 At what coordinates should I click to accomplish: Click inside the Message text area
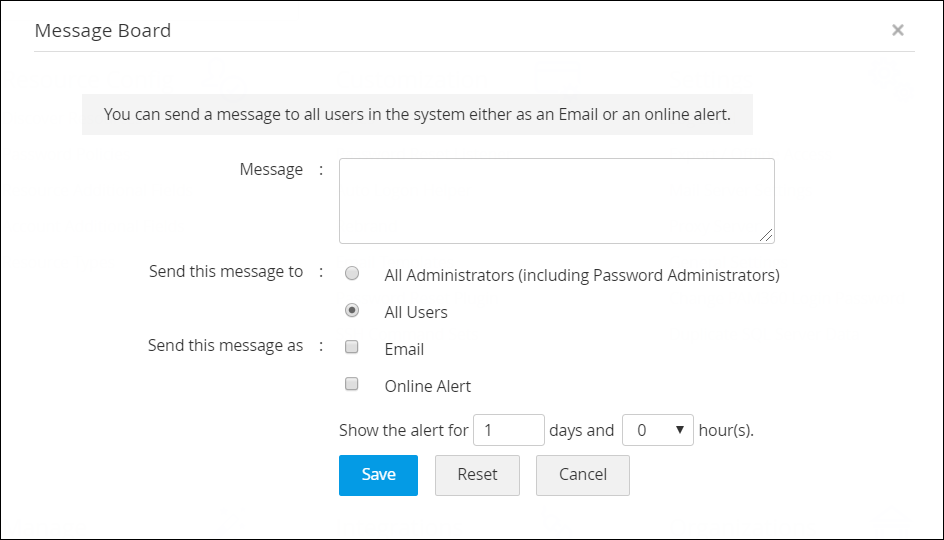[556, 200]
